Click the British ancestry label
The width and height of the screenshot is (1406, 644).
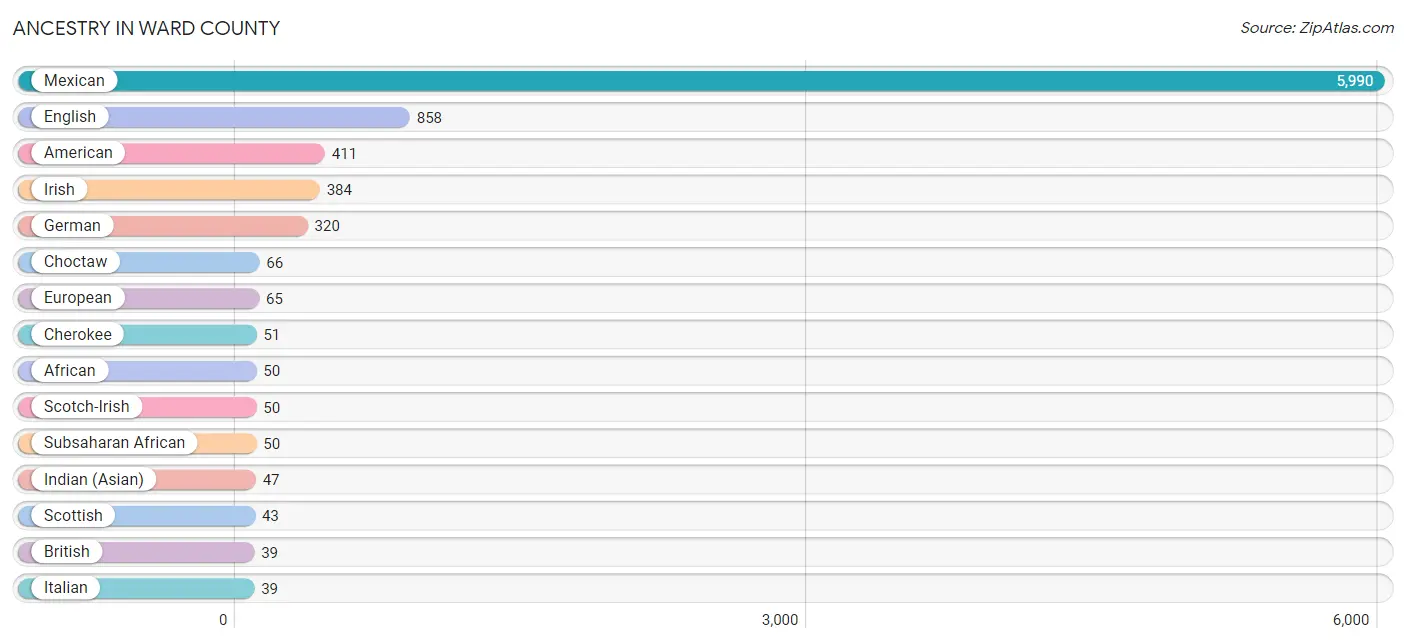67,551
